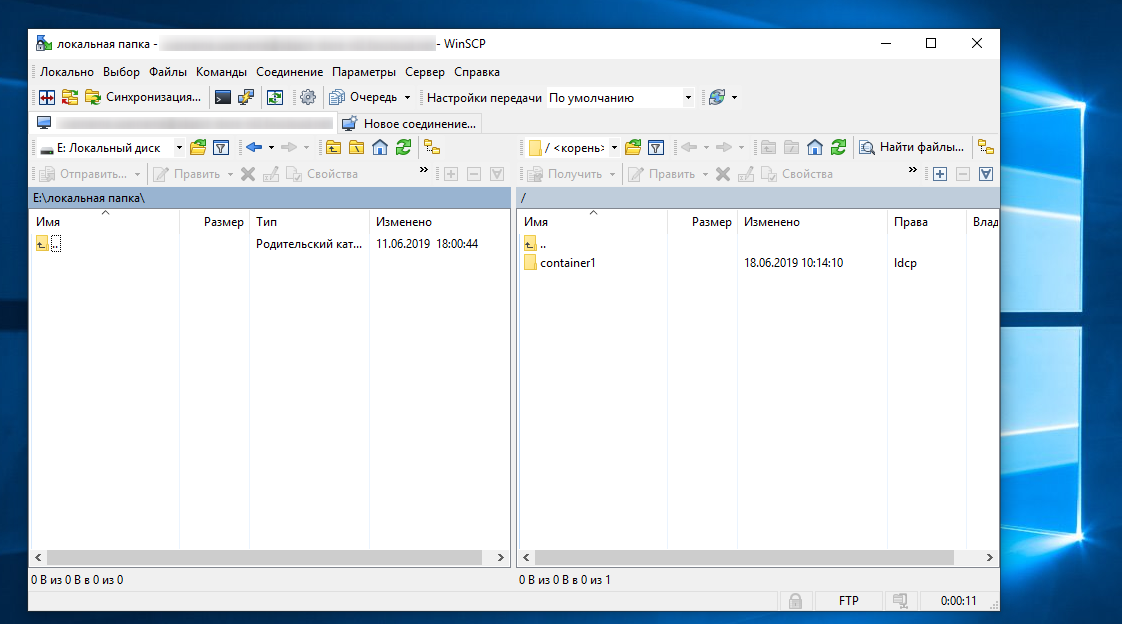The image size is (1122, 624).
Task: Sort the remote panel by Права column
Action: (927, 222)
